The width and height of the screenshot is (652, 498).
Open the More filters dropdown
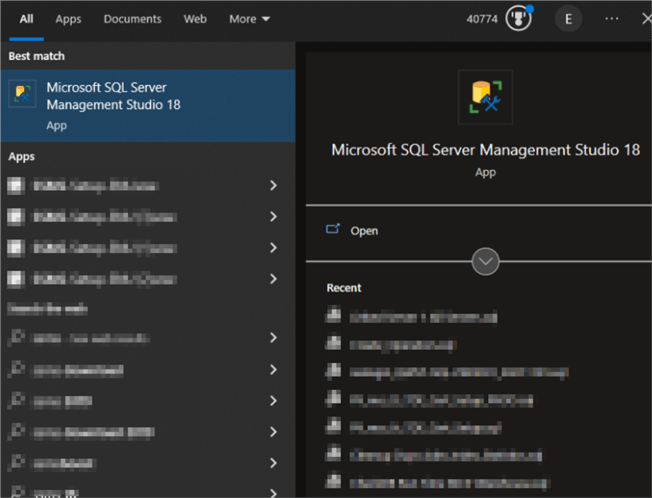(x=249, y=19)
